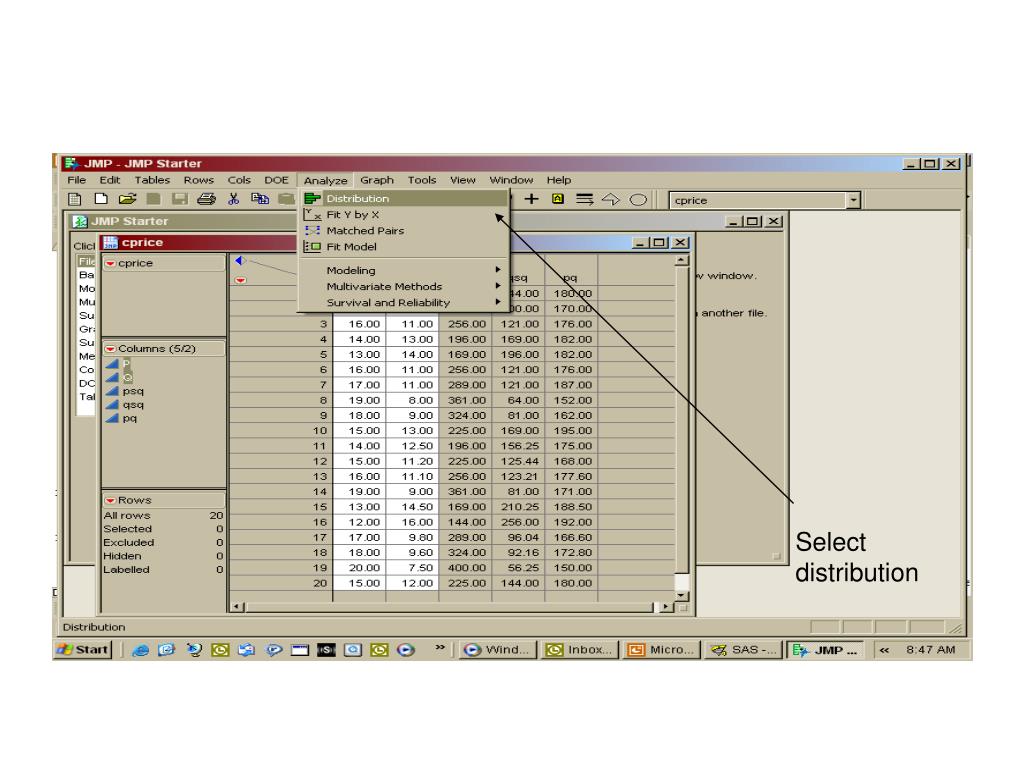Click the red triangle beside Columns (5/2)
The image size is (1024, 768).
pos(110,349)
